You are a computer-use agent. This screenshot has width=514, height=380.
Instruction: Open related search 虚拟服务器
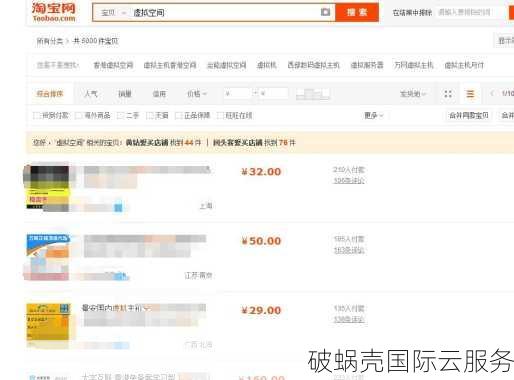(367, 65)
